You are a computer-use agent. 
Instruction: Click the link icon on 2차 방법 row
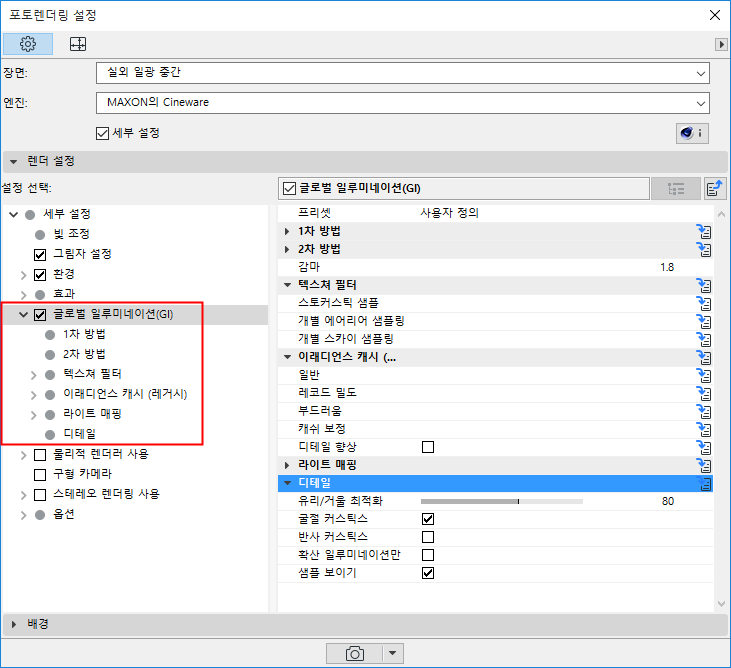pos(704,249)
